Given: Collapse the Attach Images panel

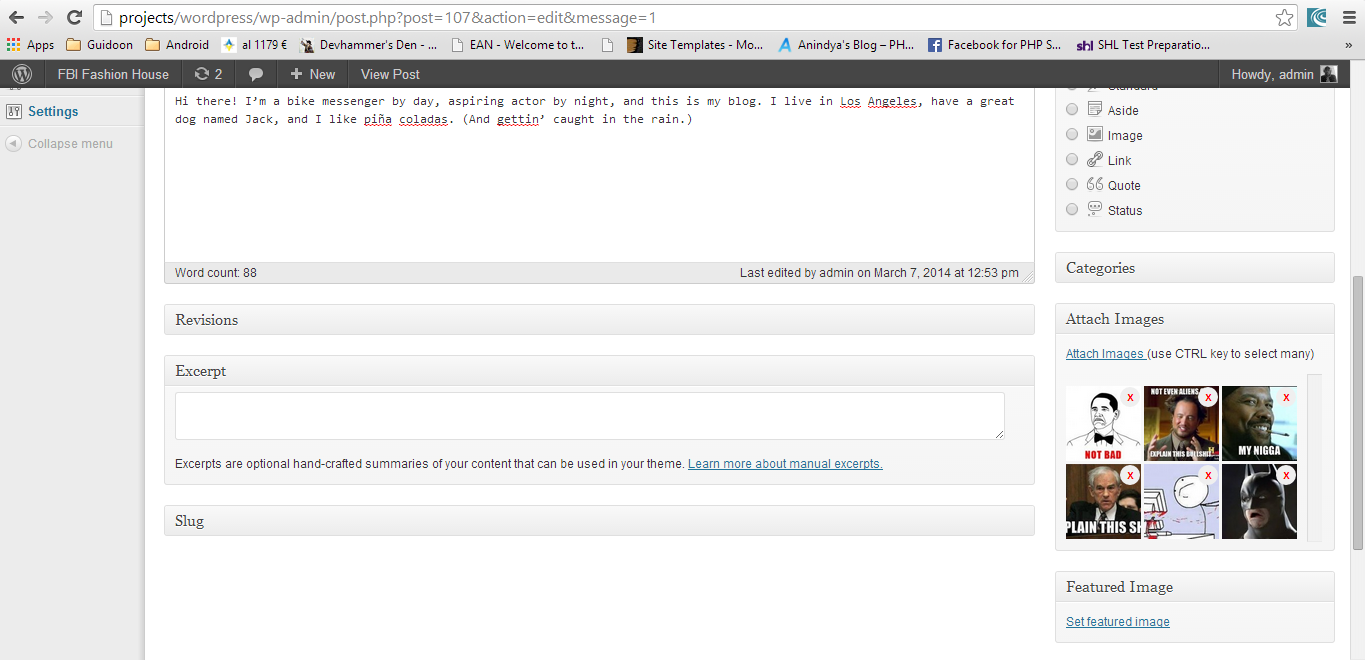Looking at the screenshot, I should [x=1194, y=319].
